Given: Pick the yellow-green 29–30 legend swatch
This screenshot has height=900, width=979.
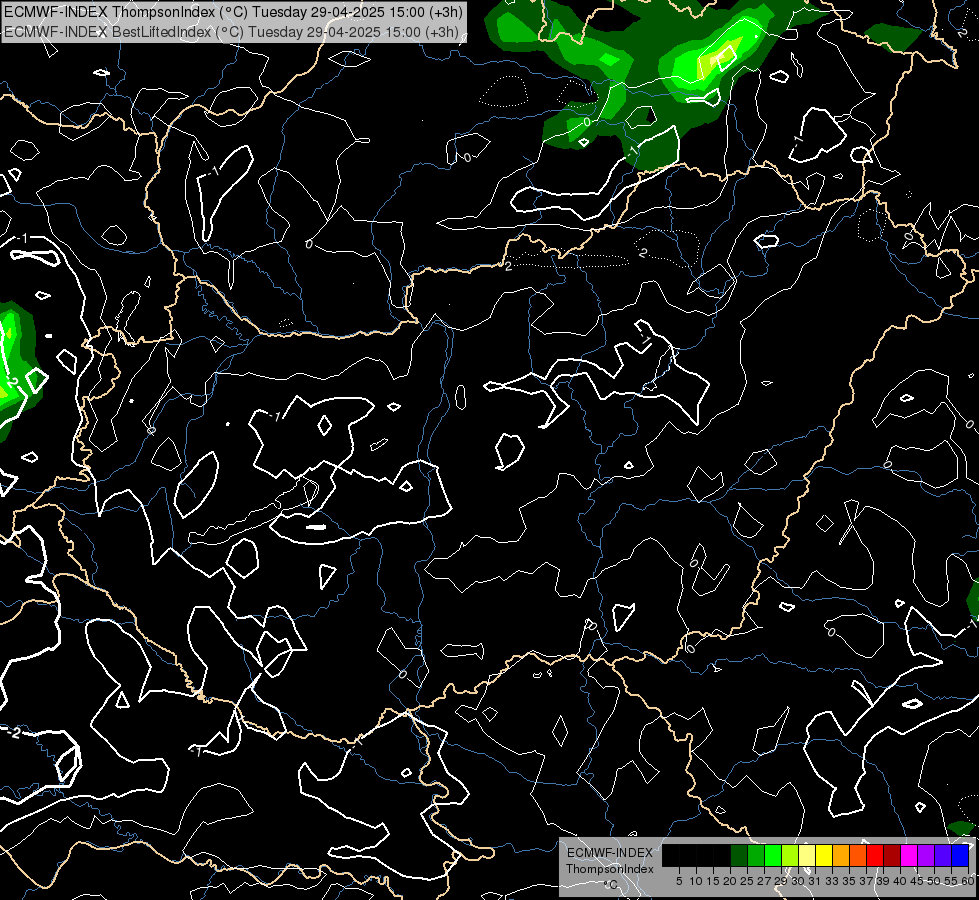Looking at the screenshot, I should pyautogui.click(x=790, y=855).
